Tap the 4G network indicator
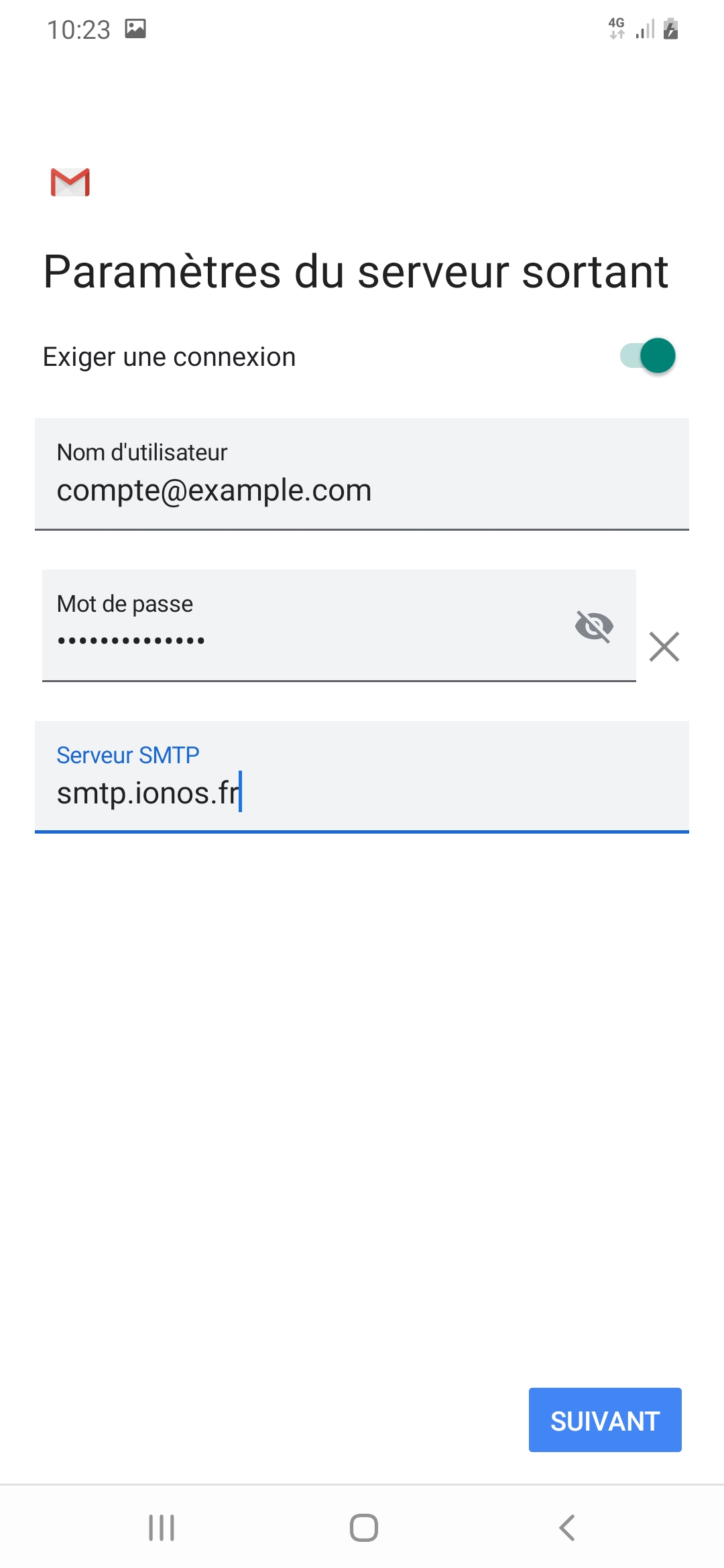The width and height of the screenshot is (724, 1568). click(617, 28)
